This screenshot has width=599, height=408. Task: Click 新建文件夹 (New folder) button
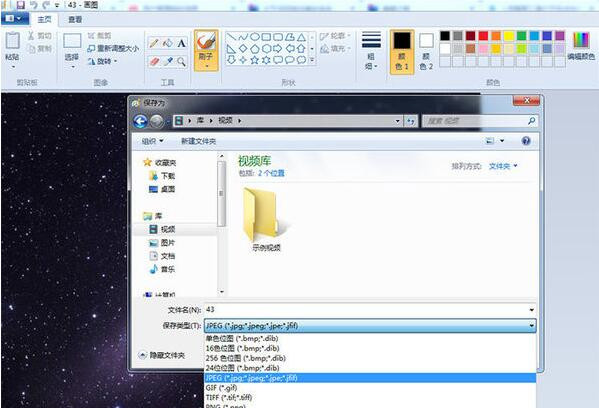(198, 141)
